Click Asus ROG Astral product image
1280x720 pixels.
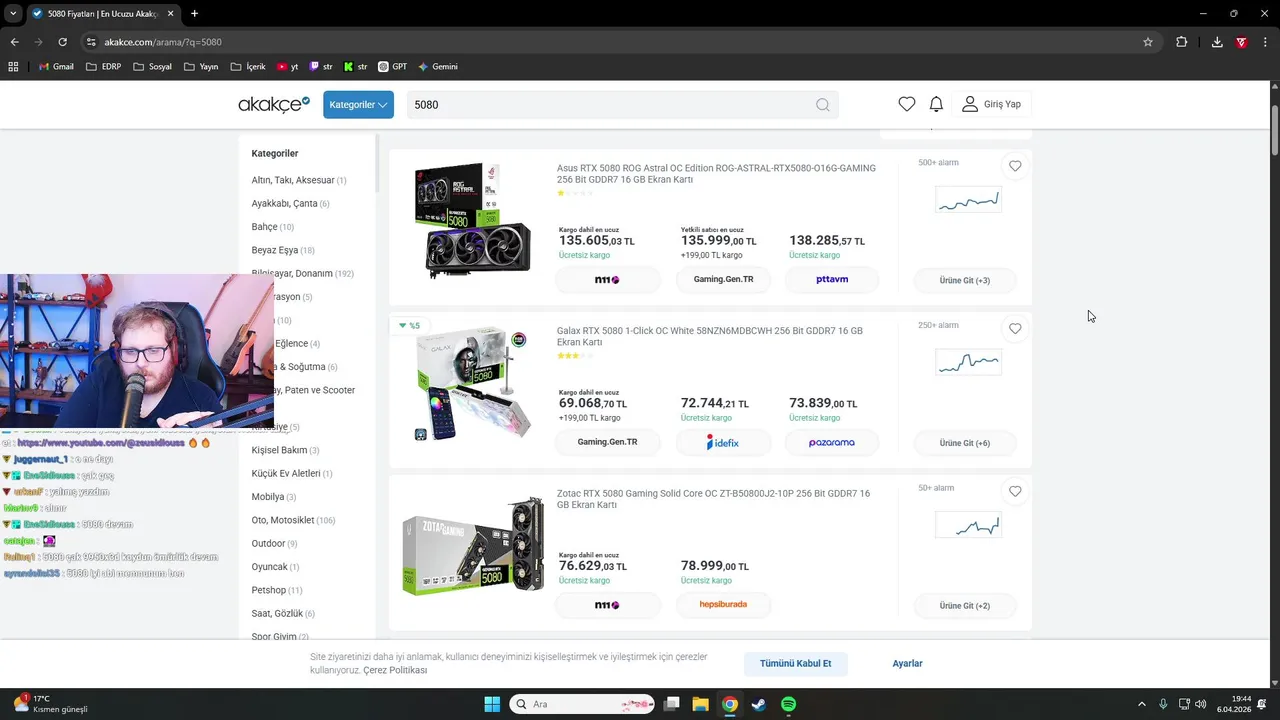(x=472, y=220)
